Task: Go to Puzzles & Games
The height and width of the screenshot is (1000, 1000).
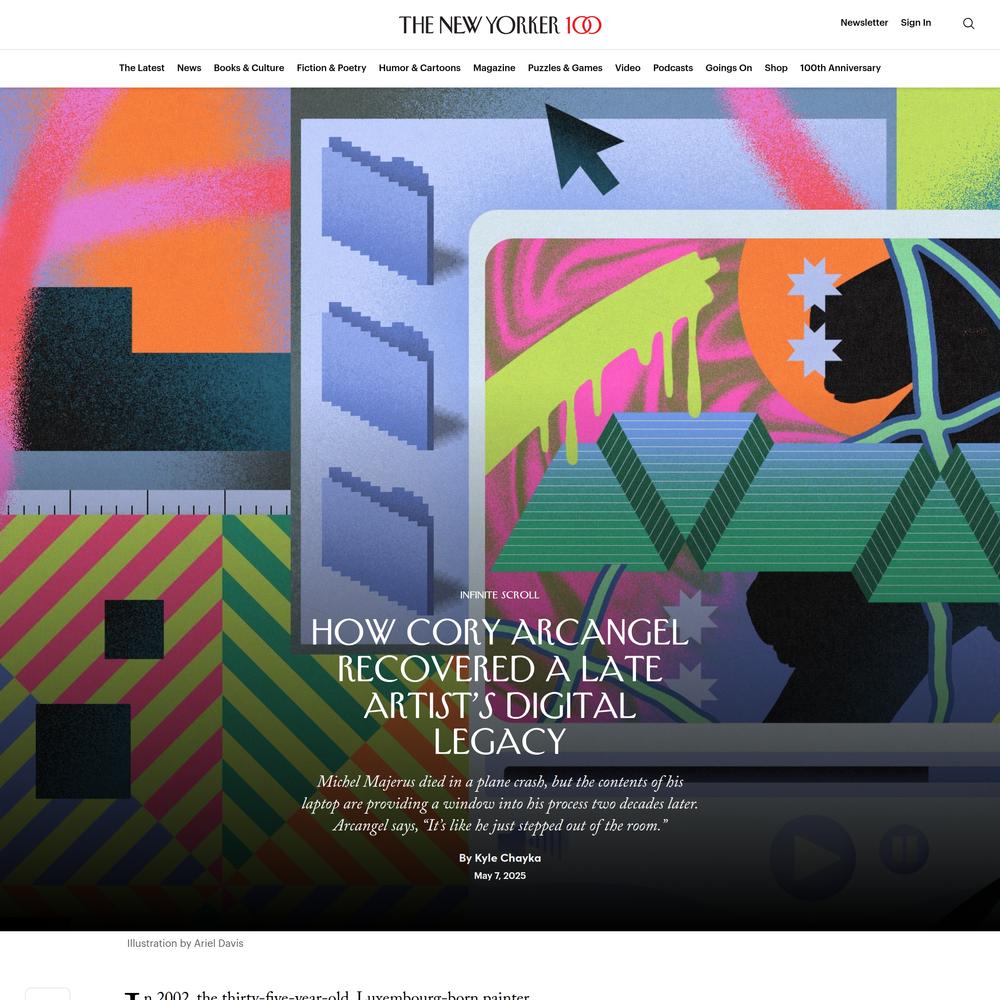Action: point(565,68)
